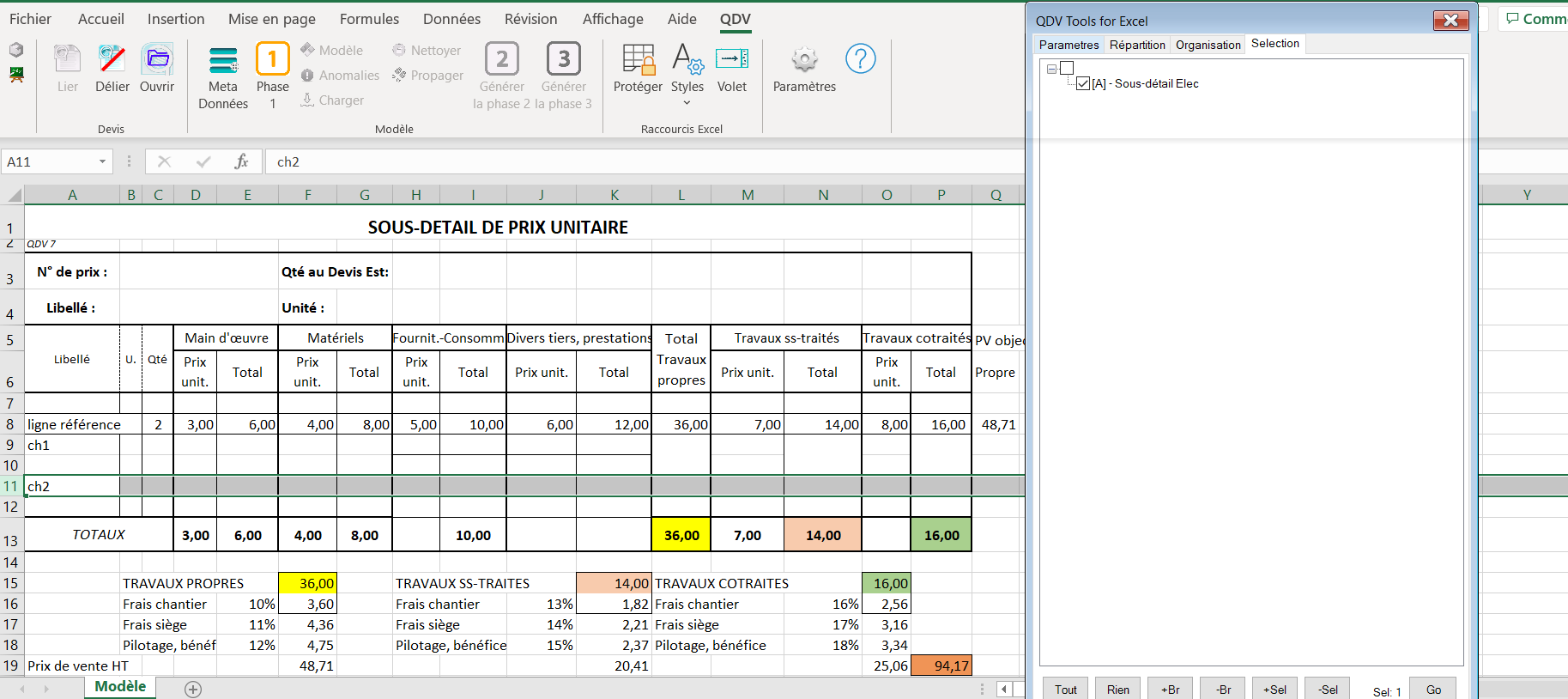Click the Tout button
This screenshot has height=699, width=1568.
(1066, 690)
